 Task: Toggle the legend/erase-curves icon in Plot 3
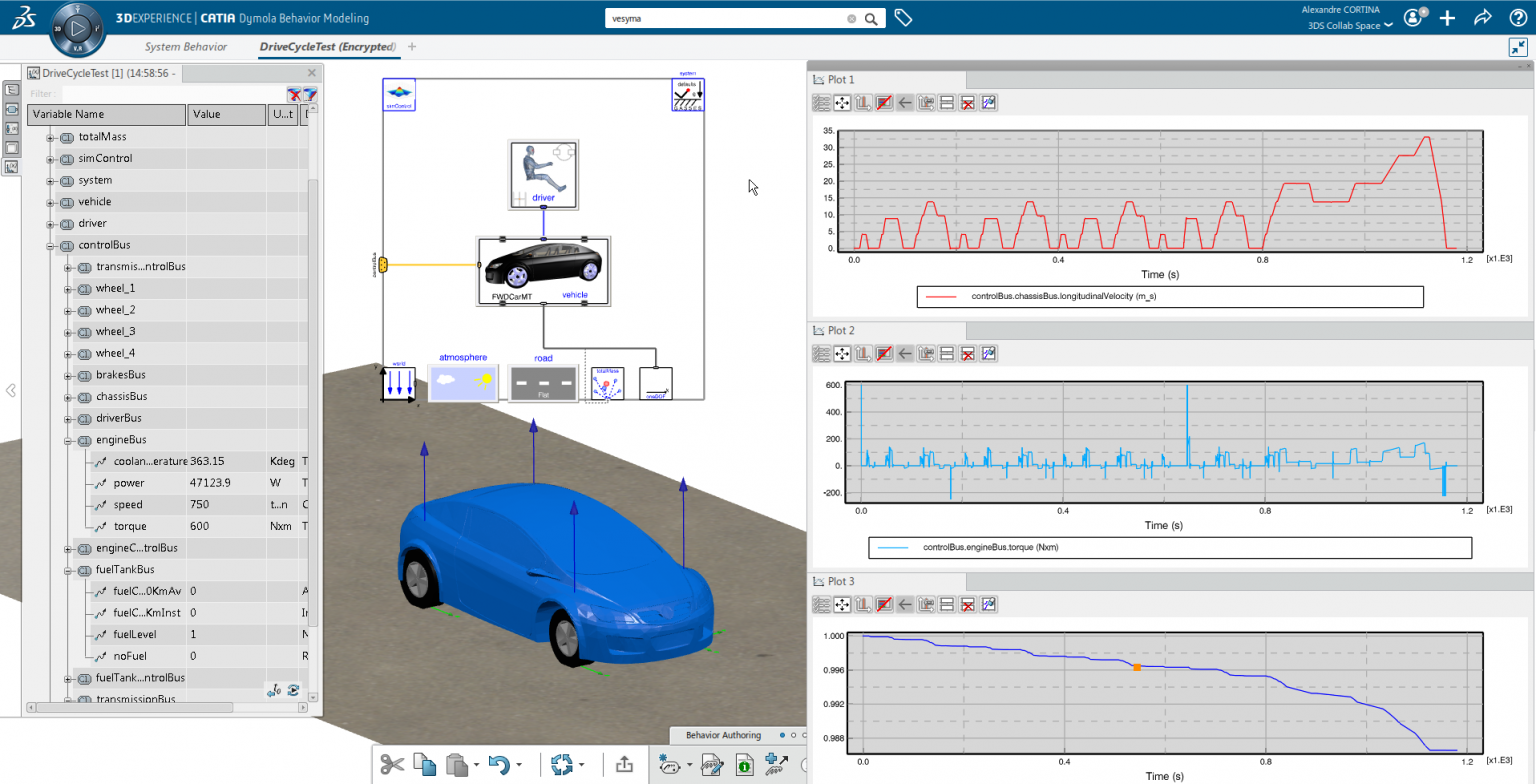pyautogui.click(x=884, y=604)
